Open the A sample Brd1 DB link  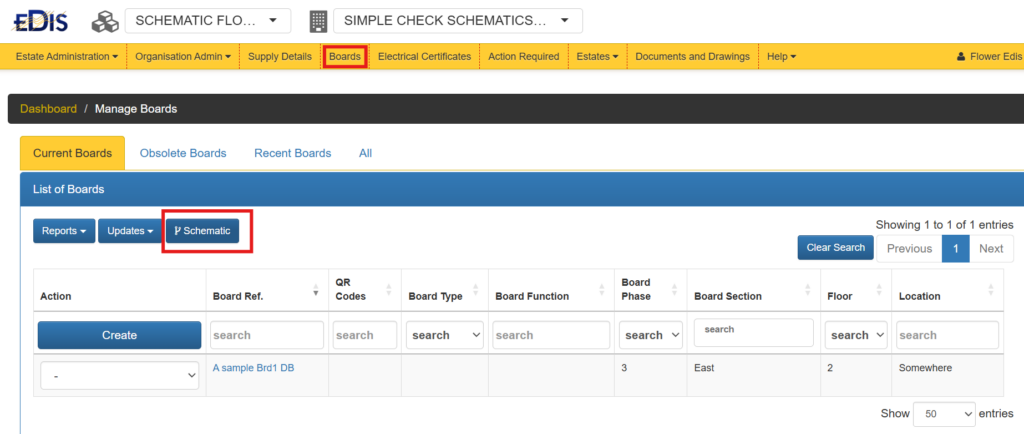click(x=253, y=368)
